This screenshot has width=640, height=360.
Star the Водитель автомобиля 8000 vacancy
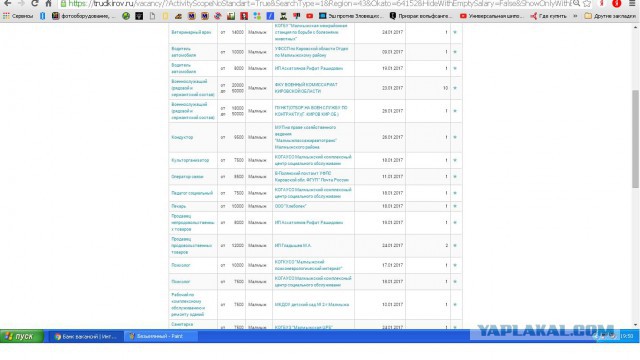point(455,68)
